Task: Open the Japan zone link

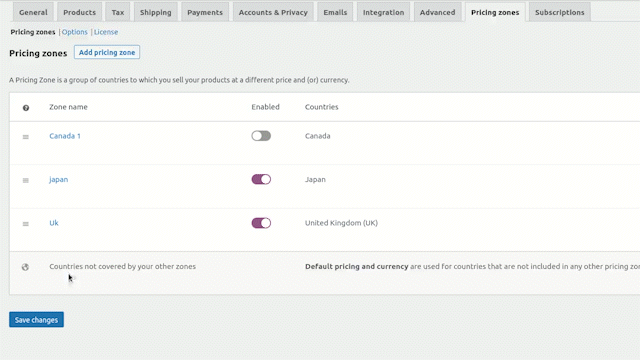Action: [58, 180]
